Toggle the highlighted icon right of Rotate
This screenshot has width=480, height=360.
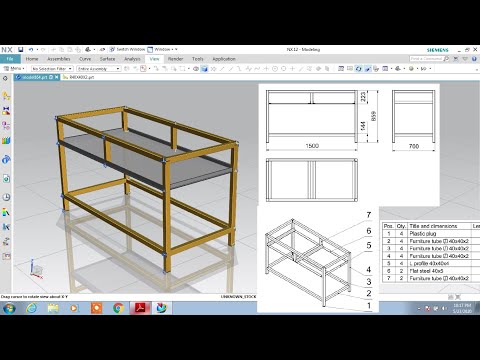pos(367,69)
